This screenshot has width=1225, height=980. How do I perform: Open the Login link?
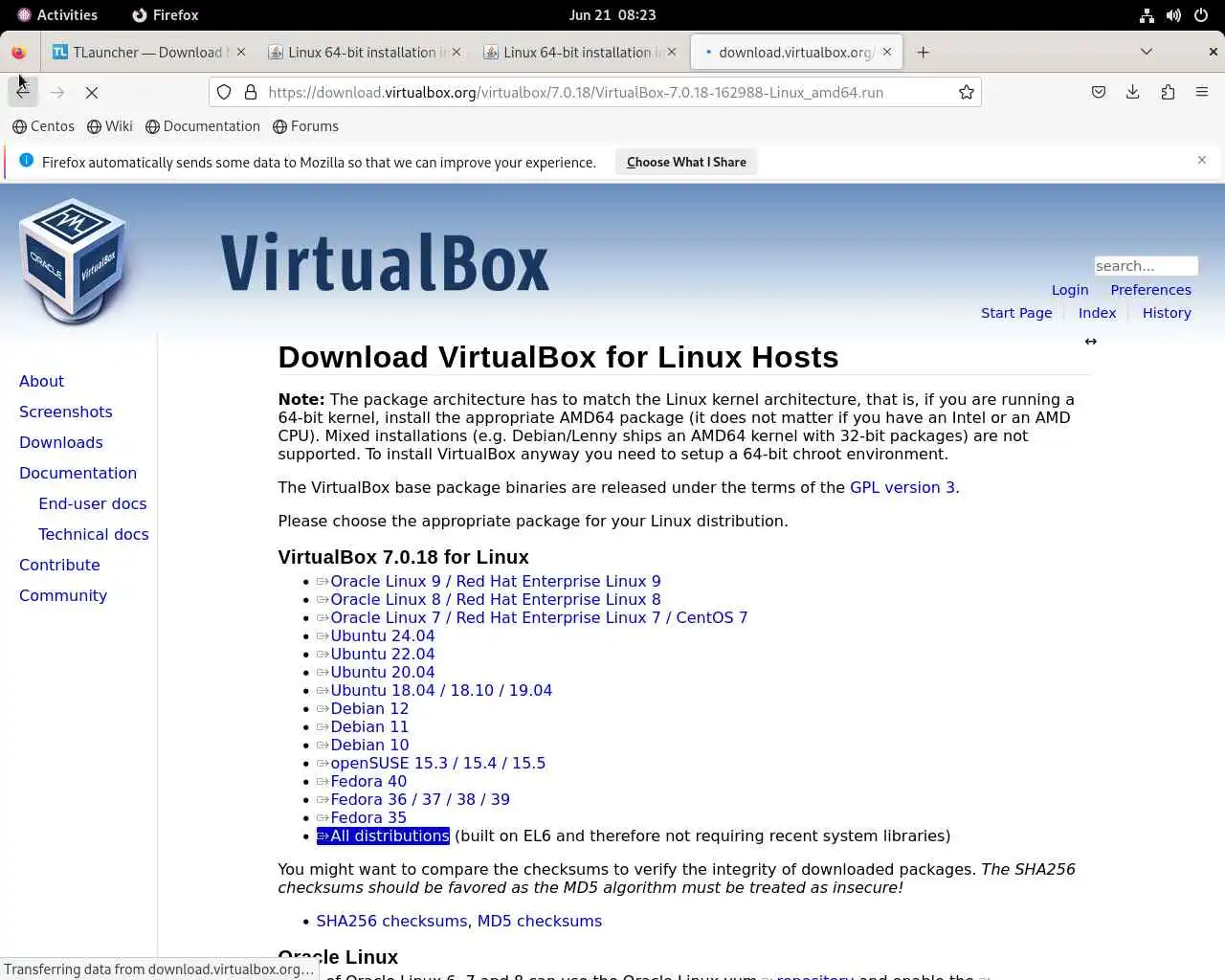click(1070, 290)
